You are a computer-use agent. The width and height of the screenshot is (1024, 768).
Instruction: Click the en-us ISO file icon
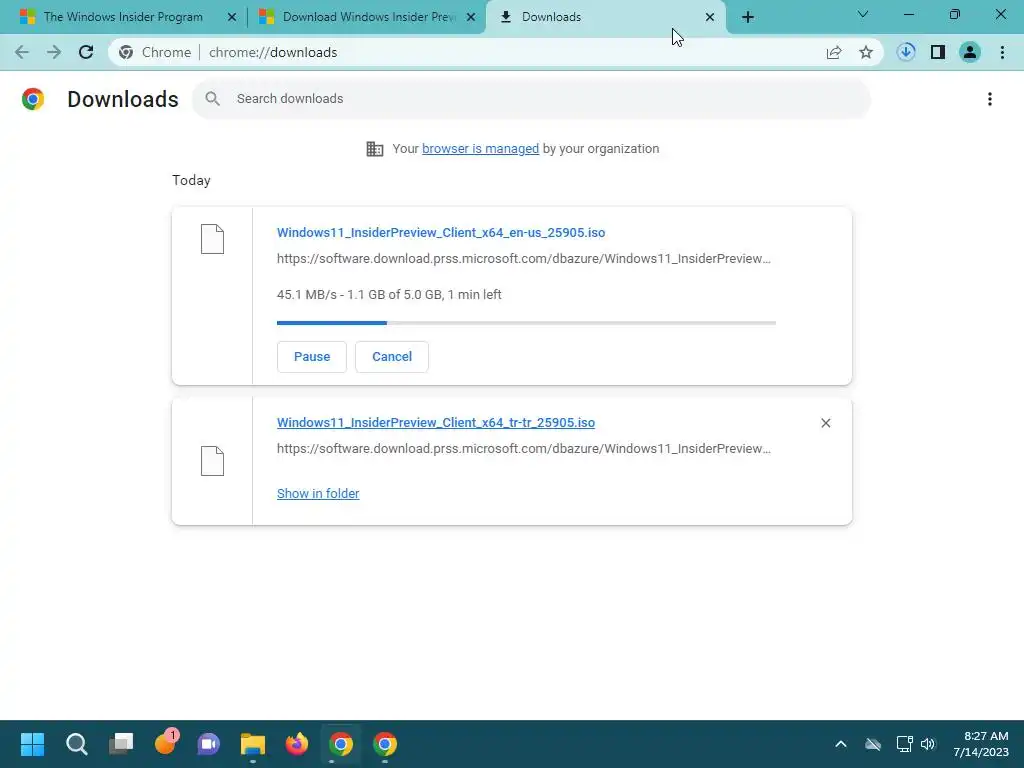click(212, 238)
